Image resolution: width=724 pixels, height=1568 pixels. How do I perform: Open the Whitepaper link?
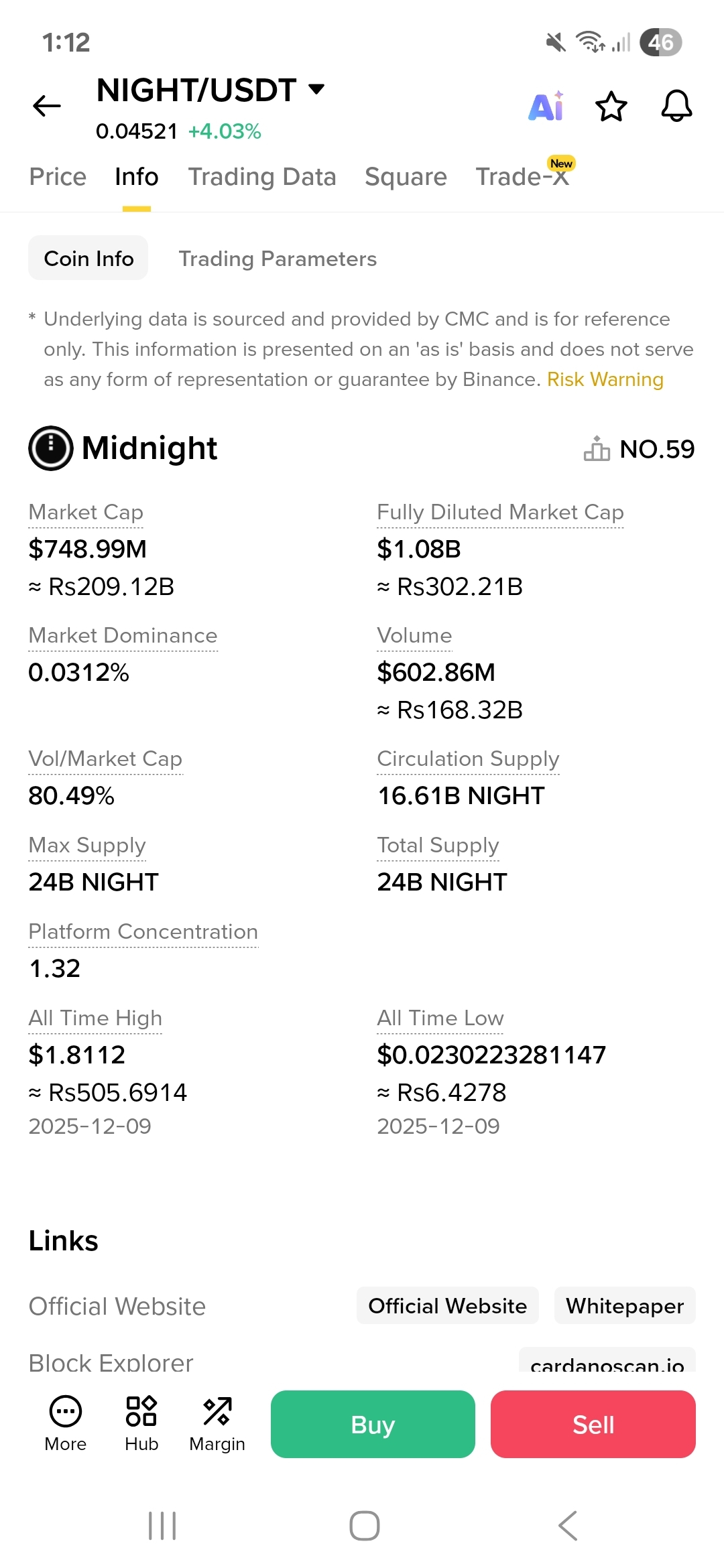click(625, 1306)
